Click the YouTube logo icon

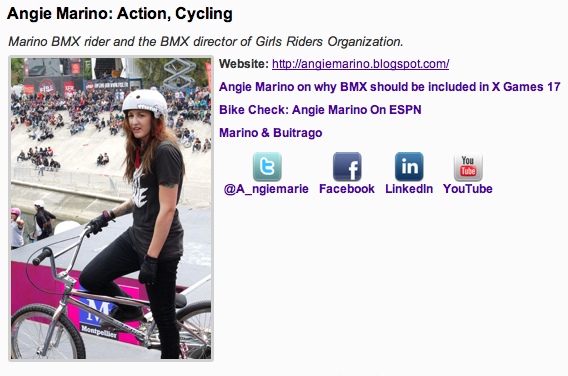(468, 167)
